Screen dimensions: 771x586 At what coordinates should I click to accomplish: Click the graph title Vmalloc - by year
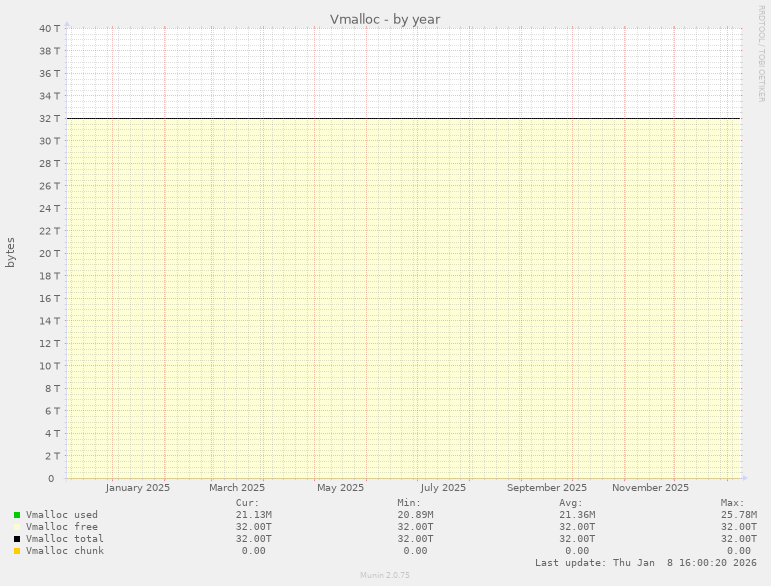[385, 19]
